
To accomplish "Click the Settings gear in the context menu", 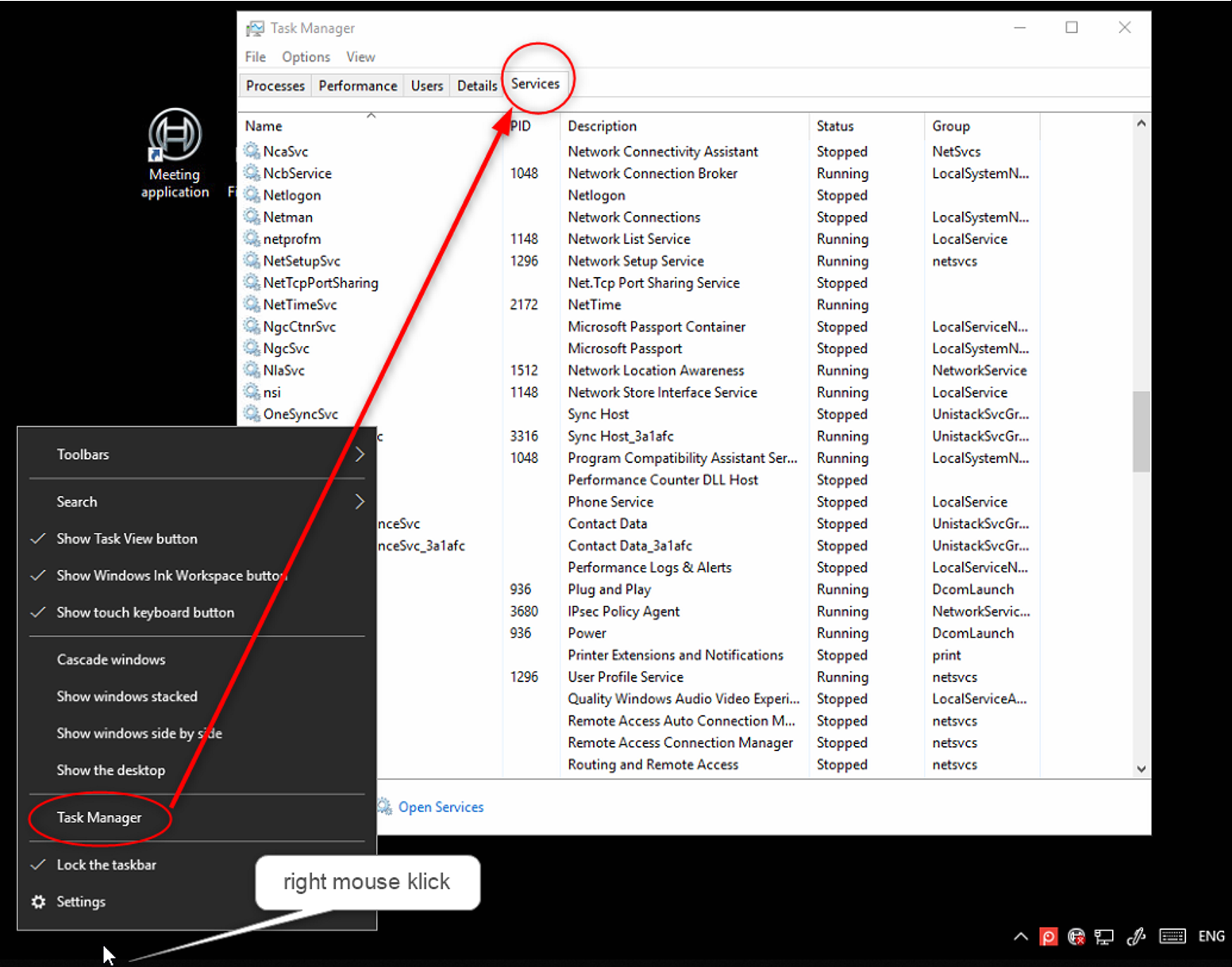I will point(38,902).
